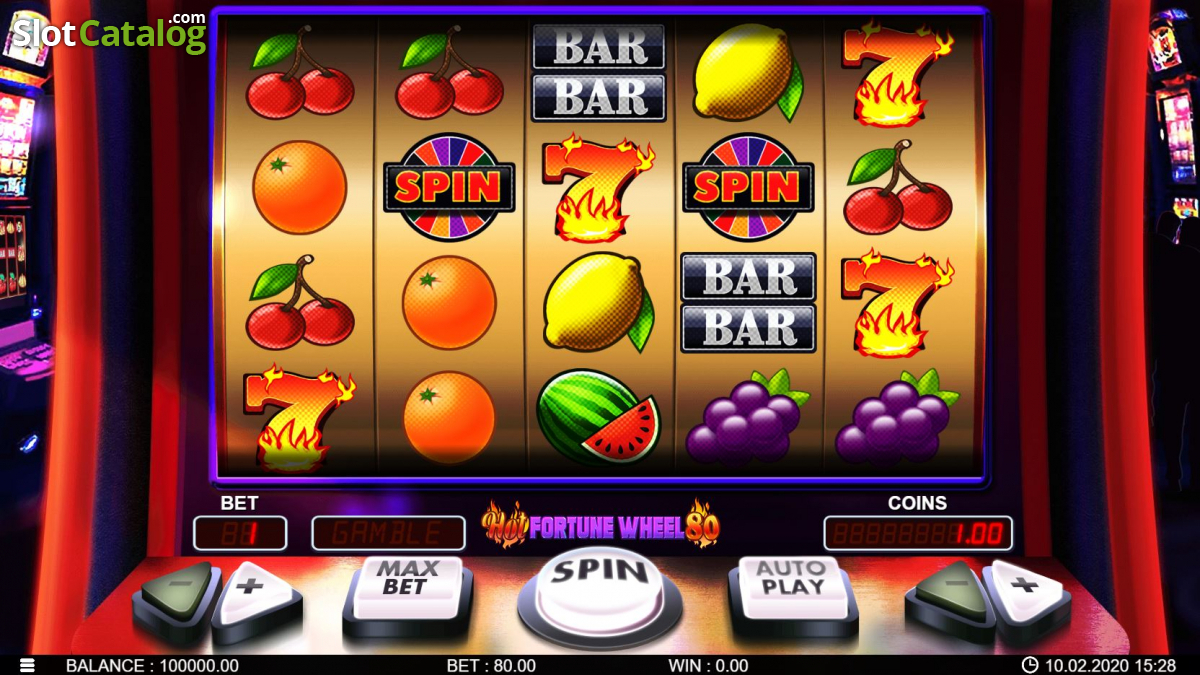
Task: Click the GAMBLE display panel
Action: [388, 533]
